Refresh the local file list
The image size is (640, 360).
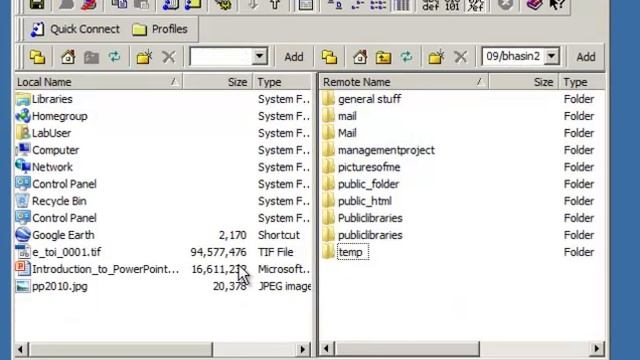(x=114, y=57)
